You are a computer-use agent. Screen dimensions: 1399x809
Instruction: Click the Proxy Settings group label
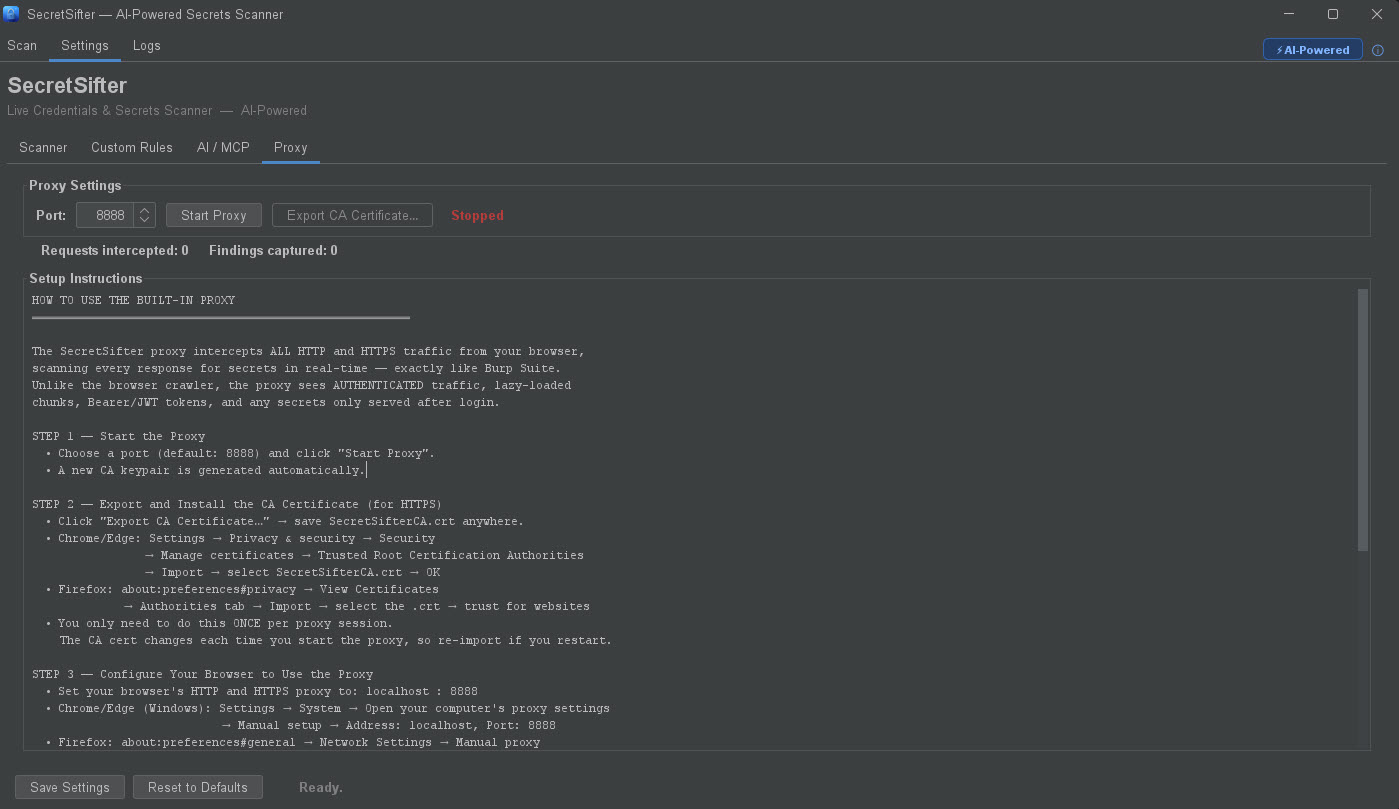tap(75, 186)
